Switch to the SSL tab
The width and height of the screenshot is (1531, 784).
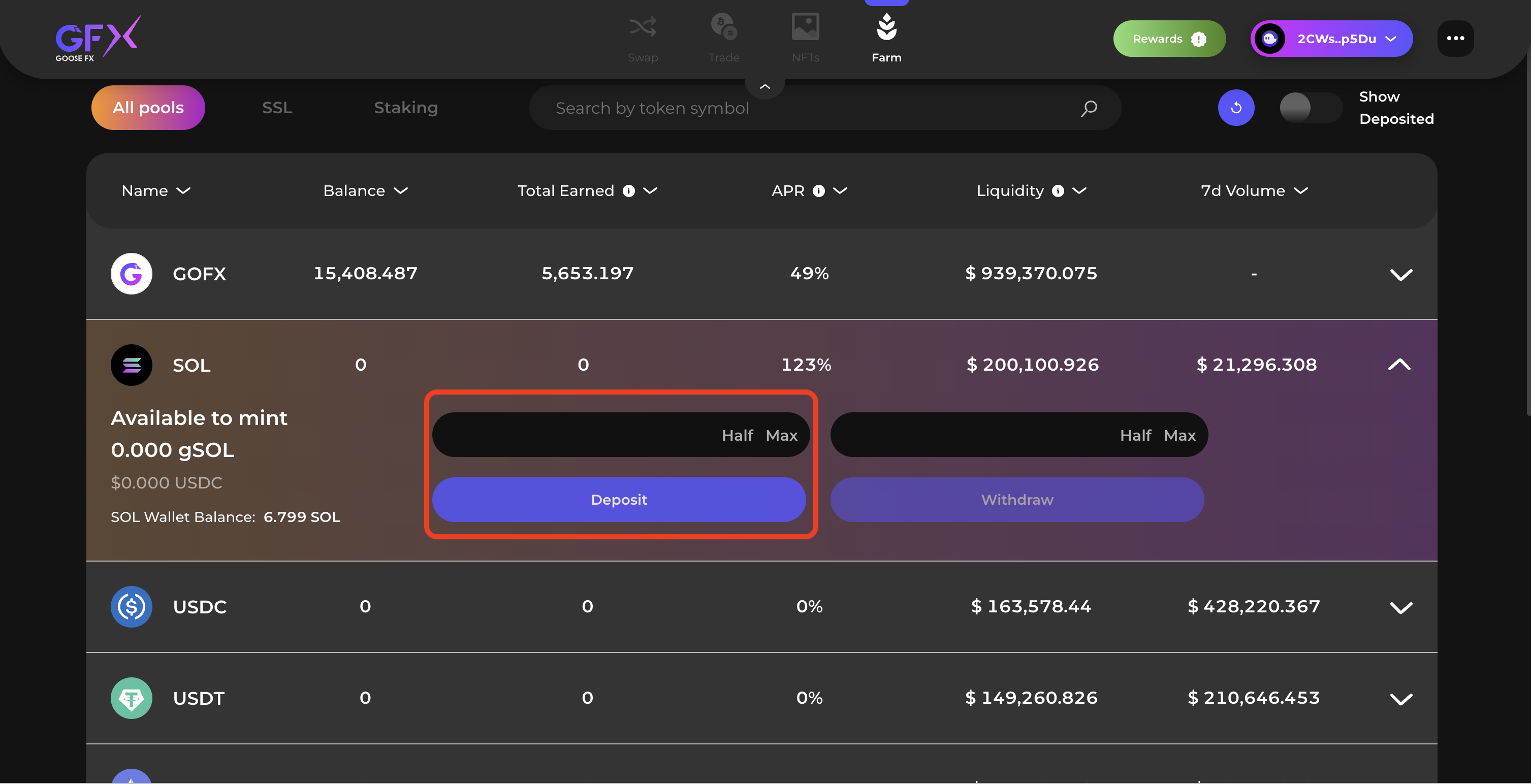[x=277, y=108]
